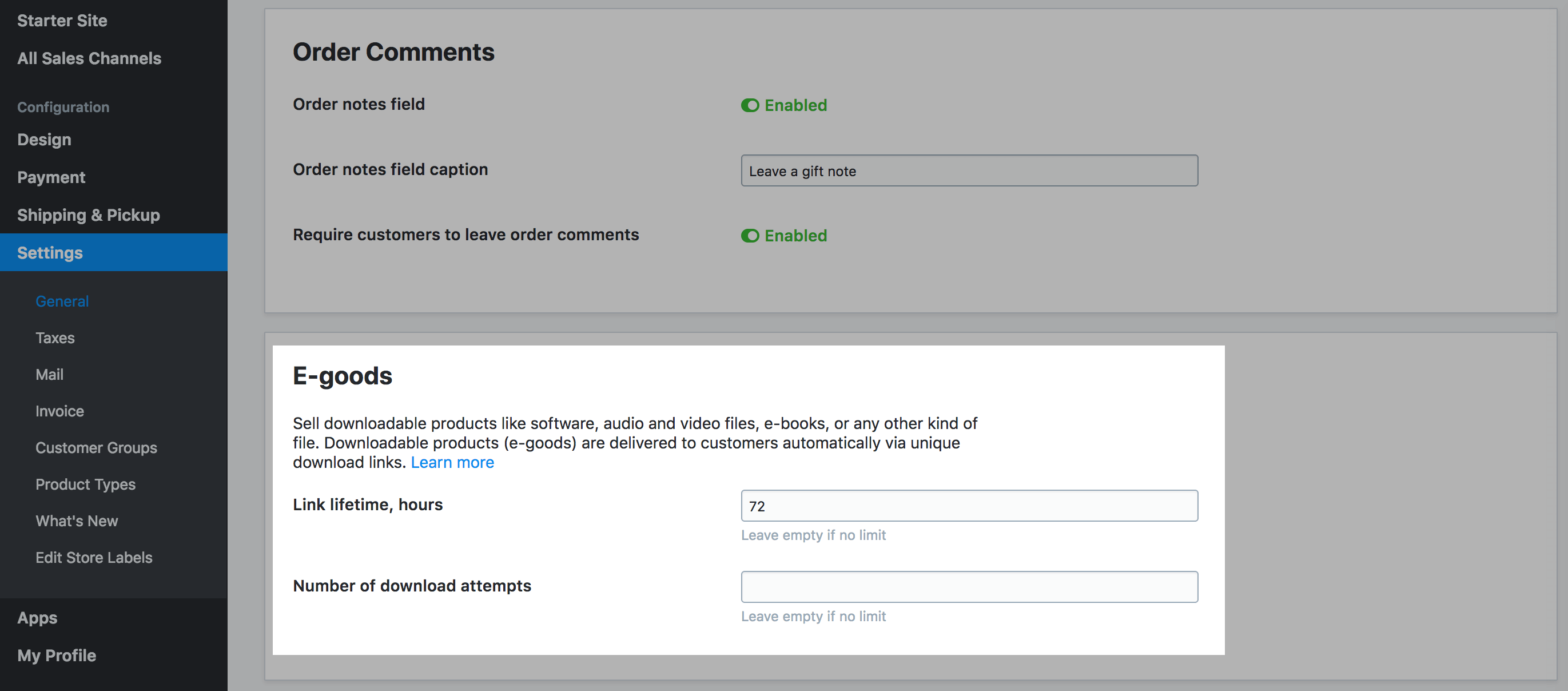The width and height of the screenshot is (1568, 691).
Task: Click the Link lifetime hours field
Action: point(969,505)
